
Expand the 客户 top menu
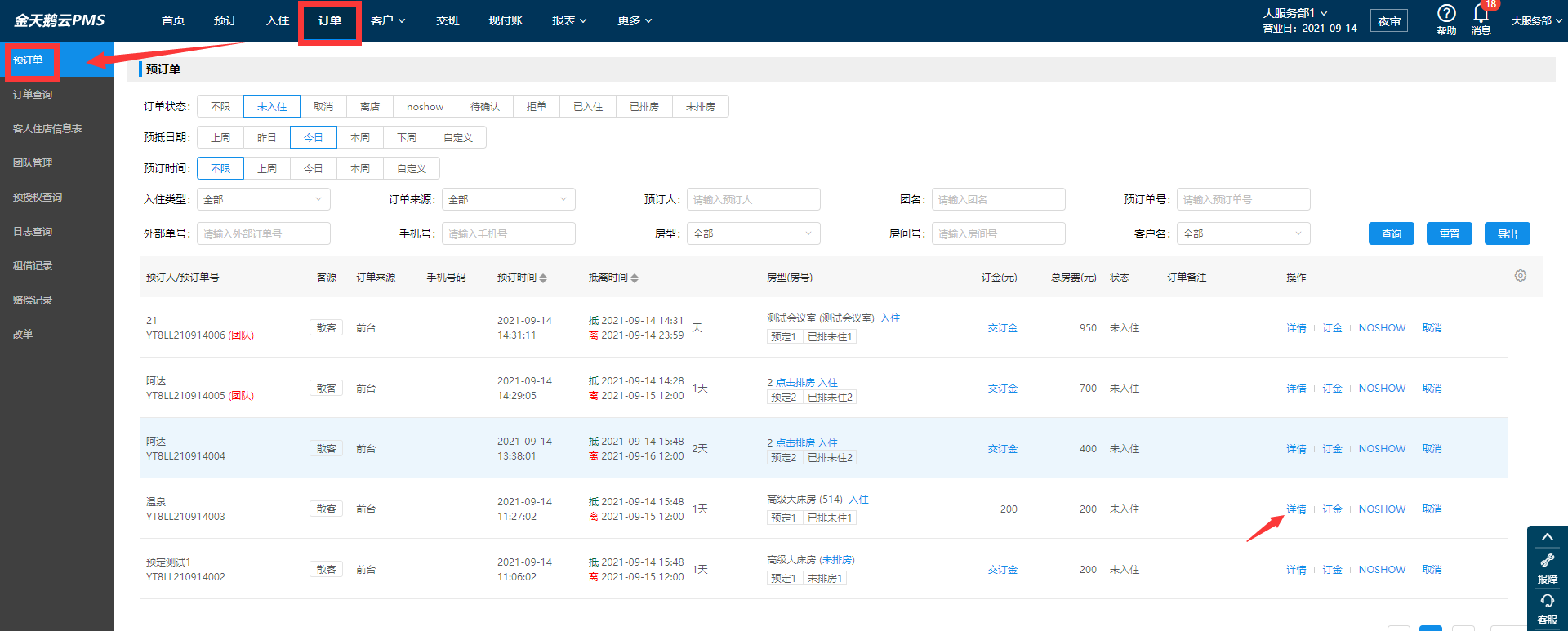click(388, 20)
